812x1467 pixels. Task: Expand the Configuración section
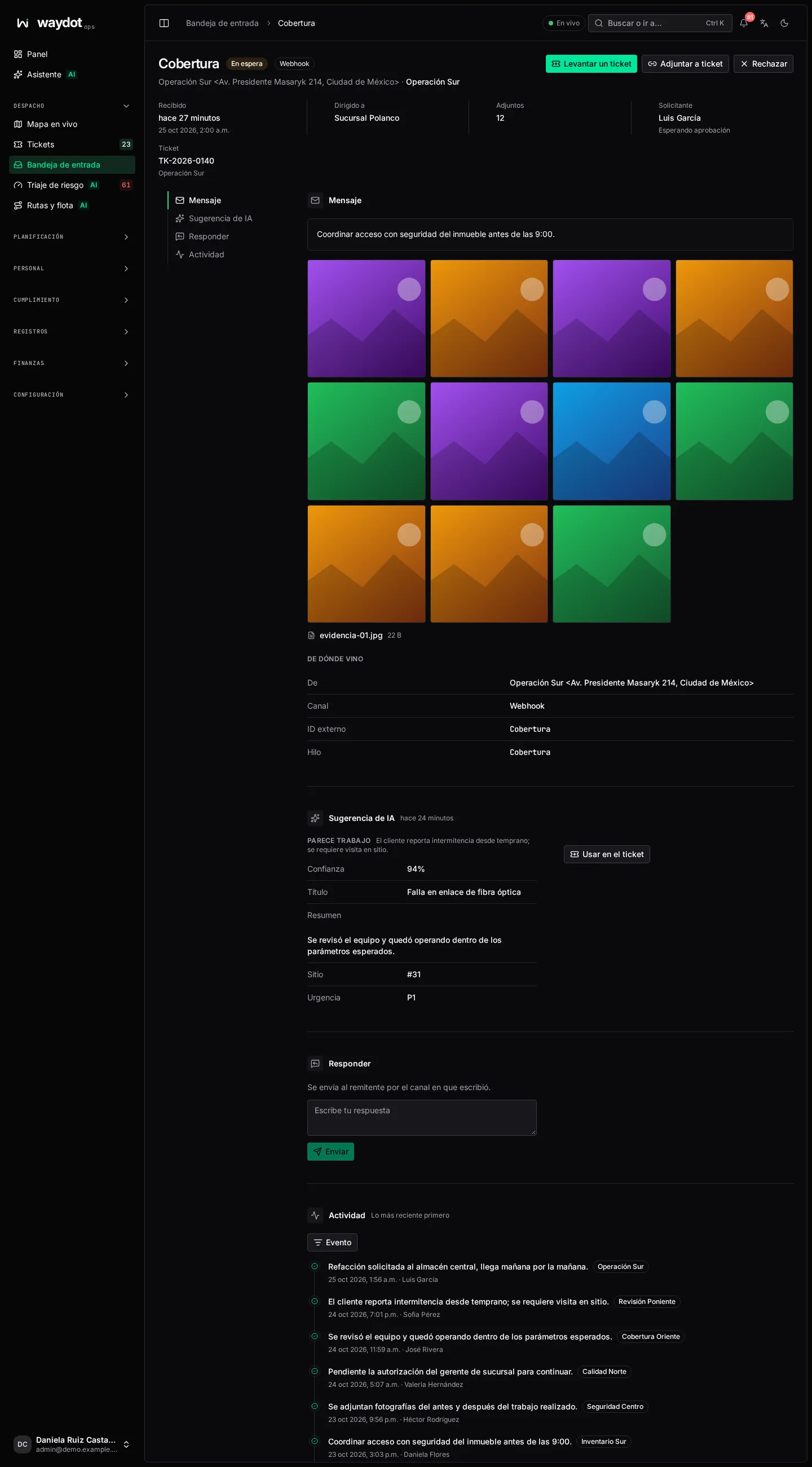pyautogui.click(x=72, y=395)
